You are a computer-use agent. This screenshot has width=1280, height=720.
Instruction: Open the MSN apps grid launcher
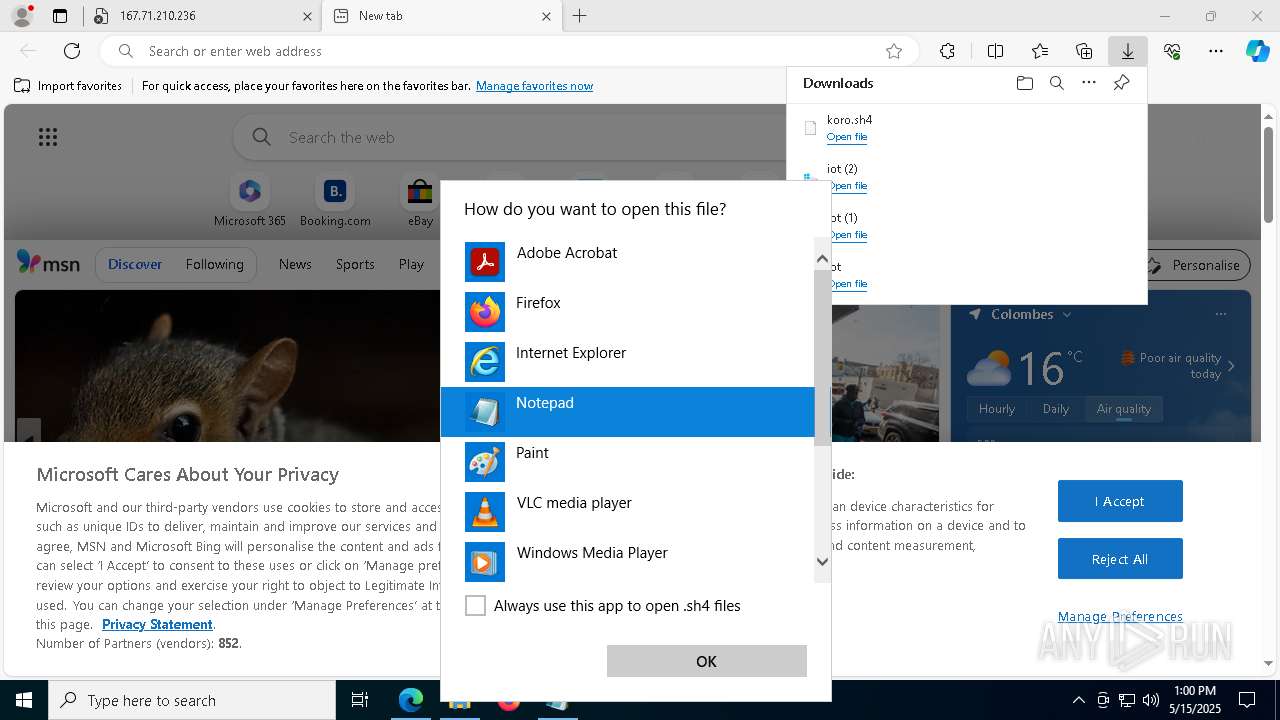[x=48, y=137]
